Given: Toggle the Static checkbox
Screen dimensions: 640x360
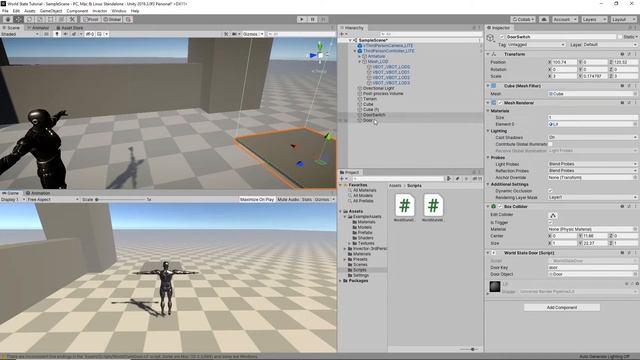Looking at the screenshot, I should (x=620, y=37).
